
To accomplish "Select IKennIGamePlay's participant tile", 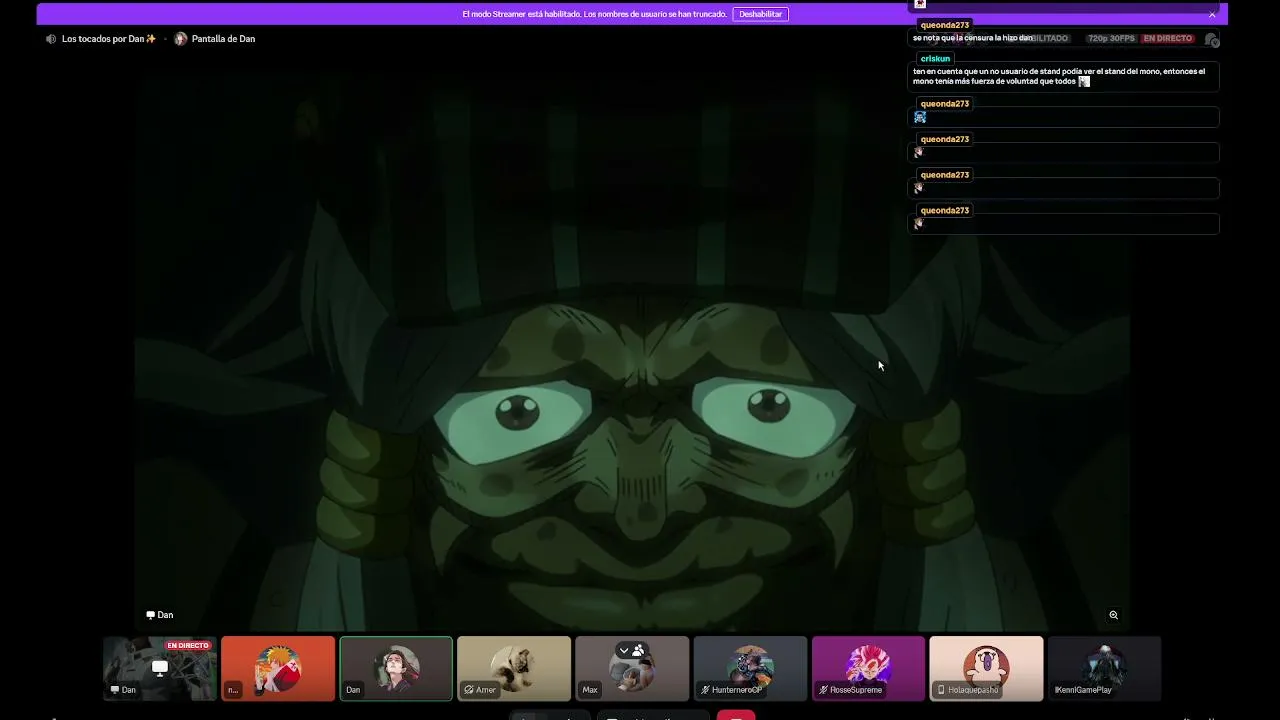I will [1104, 668].
